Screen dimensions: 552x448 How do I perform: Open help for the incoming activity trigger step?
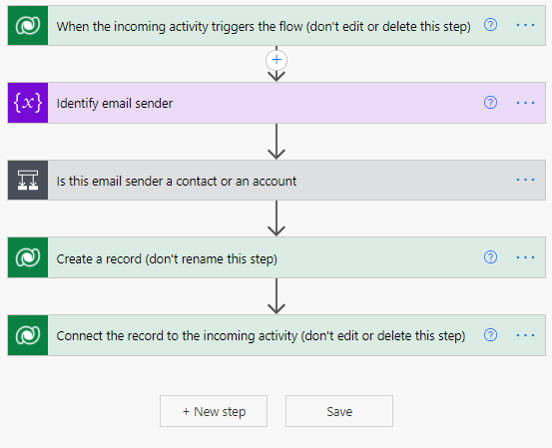pyautogui.click(x=490, y=25)
